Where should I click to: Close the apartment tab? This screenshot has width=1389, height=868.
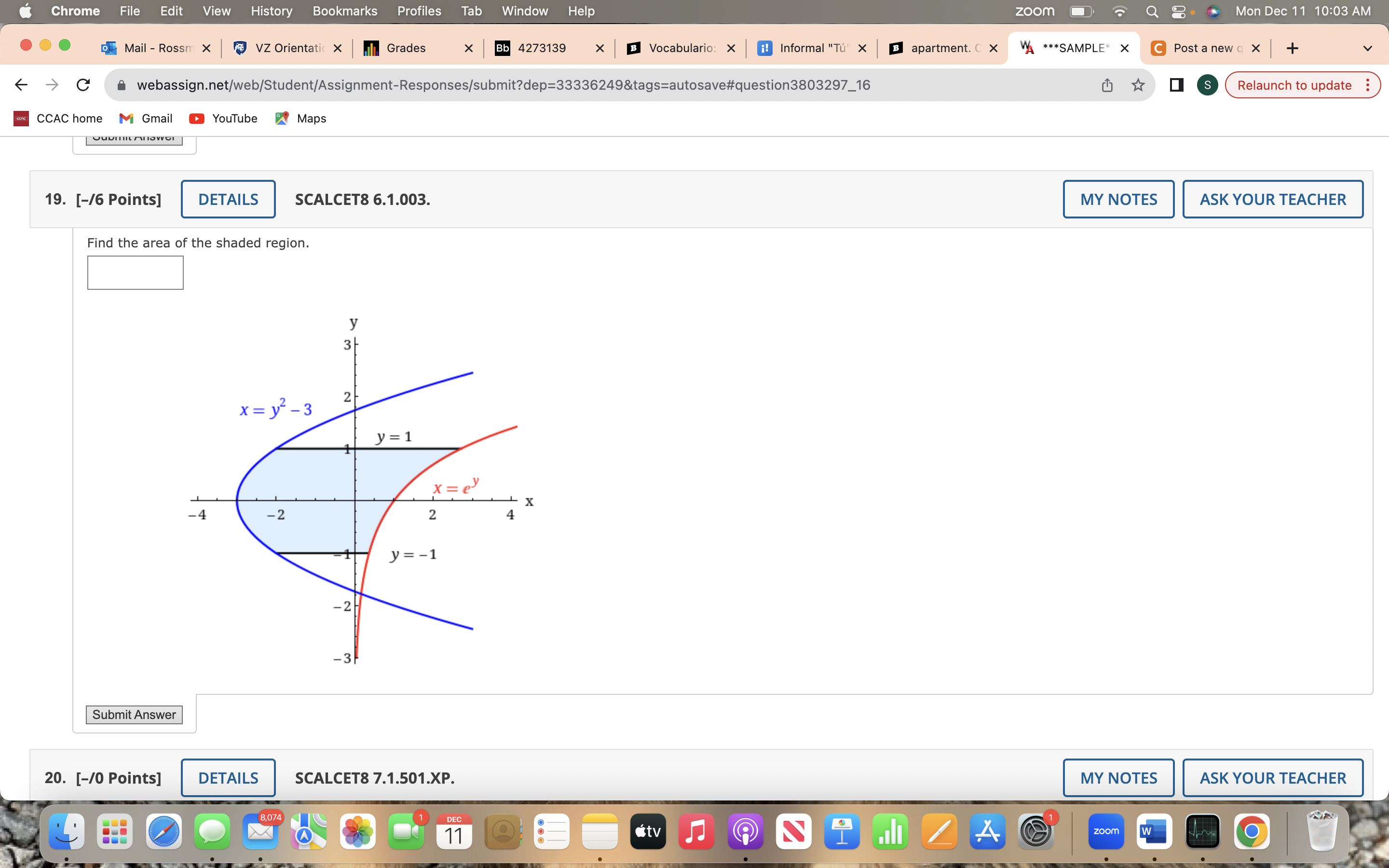[x=993, y=48]
